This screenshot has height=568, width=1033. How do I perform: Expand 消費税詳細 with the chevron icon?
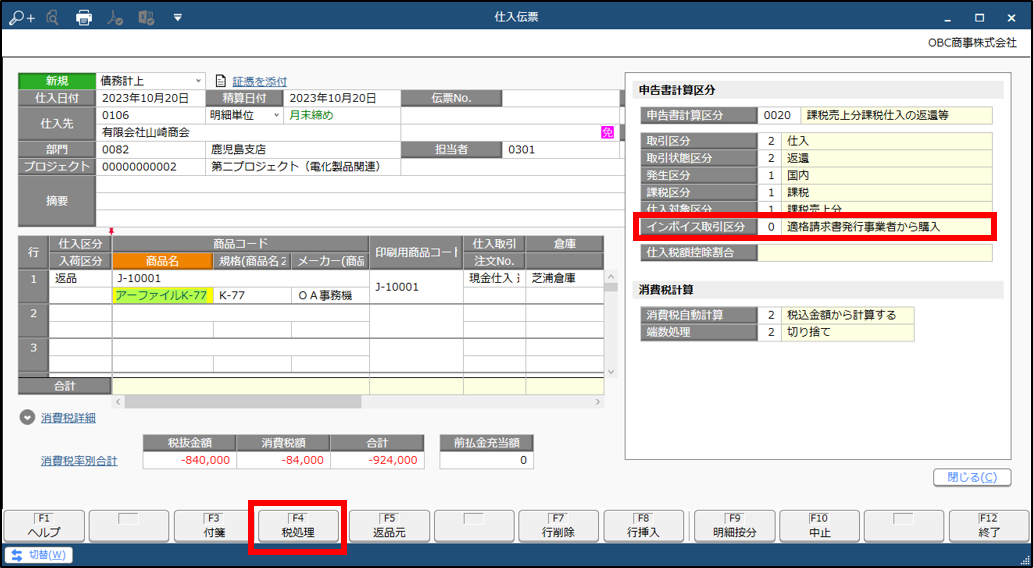click(27, 417)
